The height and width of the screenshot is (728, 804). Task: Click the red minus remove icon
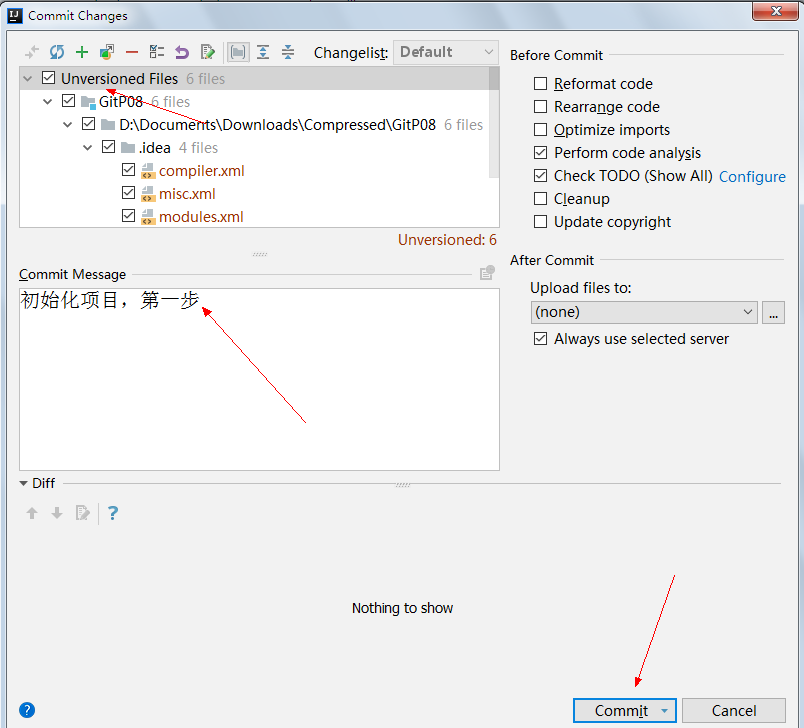[x=132, y=52]
